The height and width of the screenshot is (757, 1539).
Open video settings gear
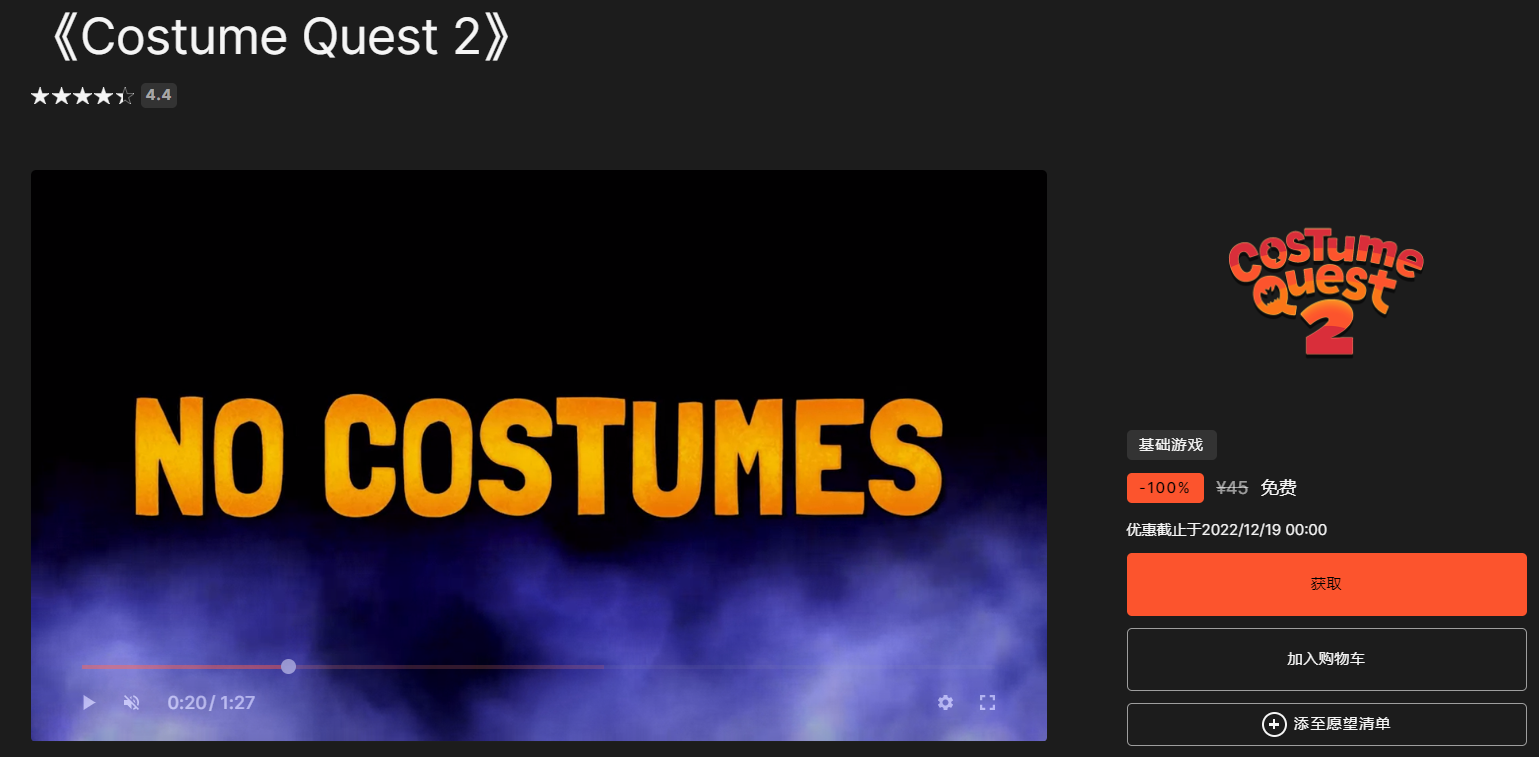click(x=946, y=703)
